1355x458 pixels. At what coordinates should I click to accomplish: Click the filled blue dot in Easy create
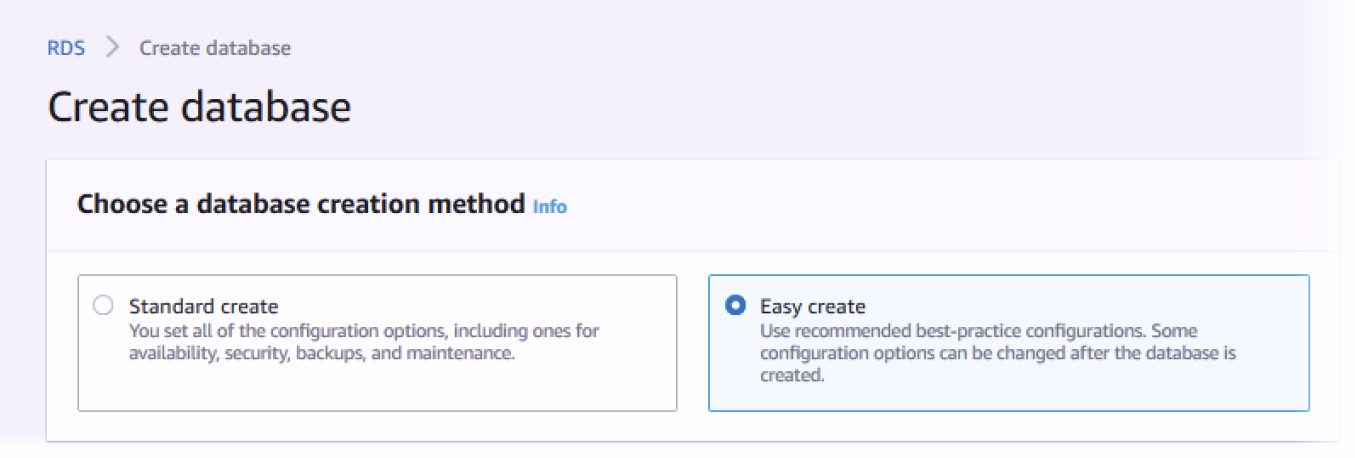point(736,306)
